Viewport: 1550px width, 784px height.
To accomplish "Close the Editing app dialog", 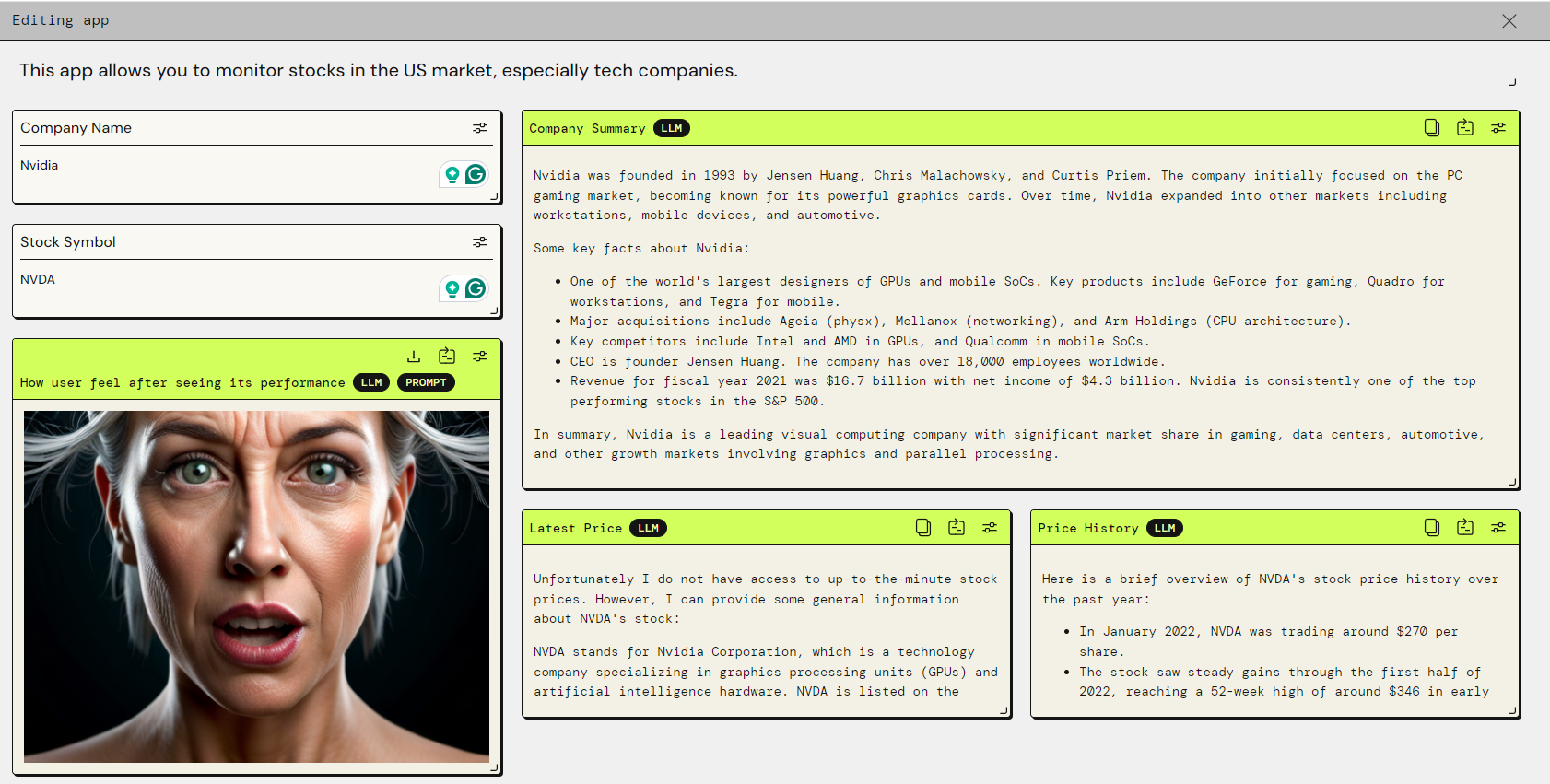I will (x=1509, y=20).
